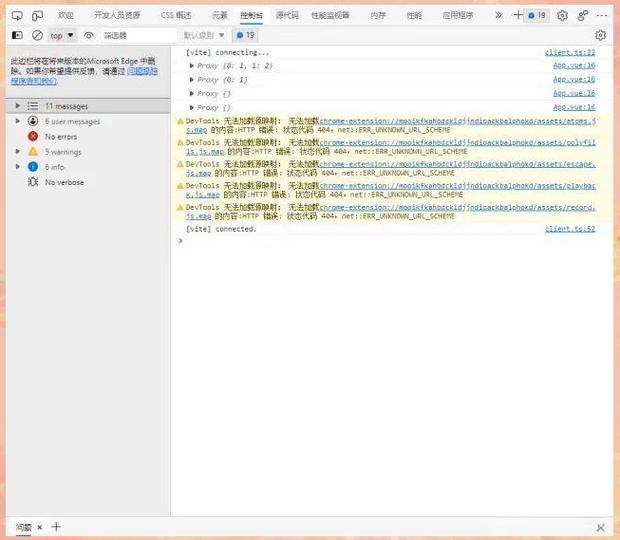This screenshot has height=540, width=620.
Task: Switch to CSS 概述 tab
Action: [176, 15]
